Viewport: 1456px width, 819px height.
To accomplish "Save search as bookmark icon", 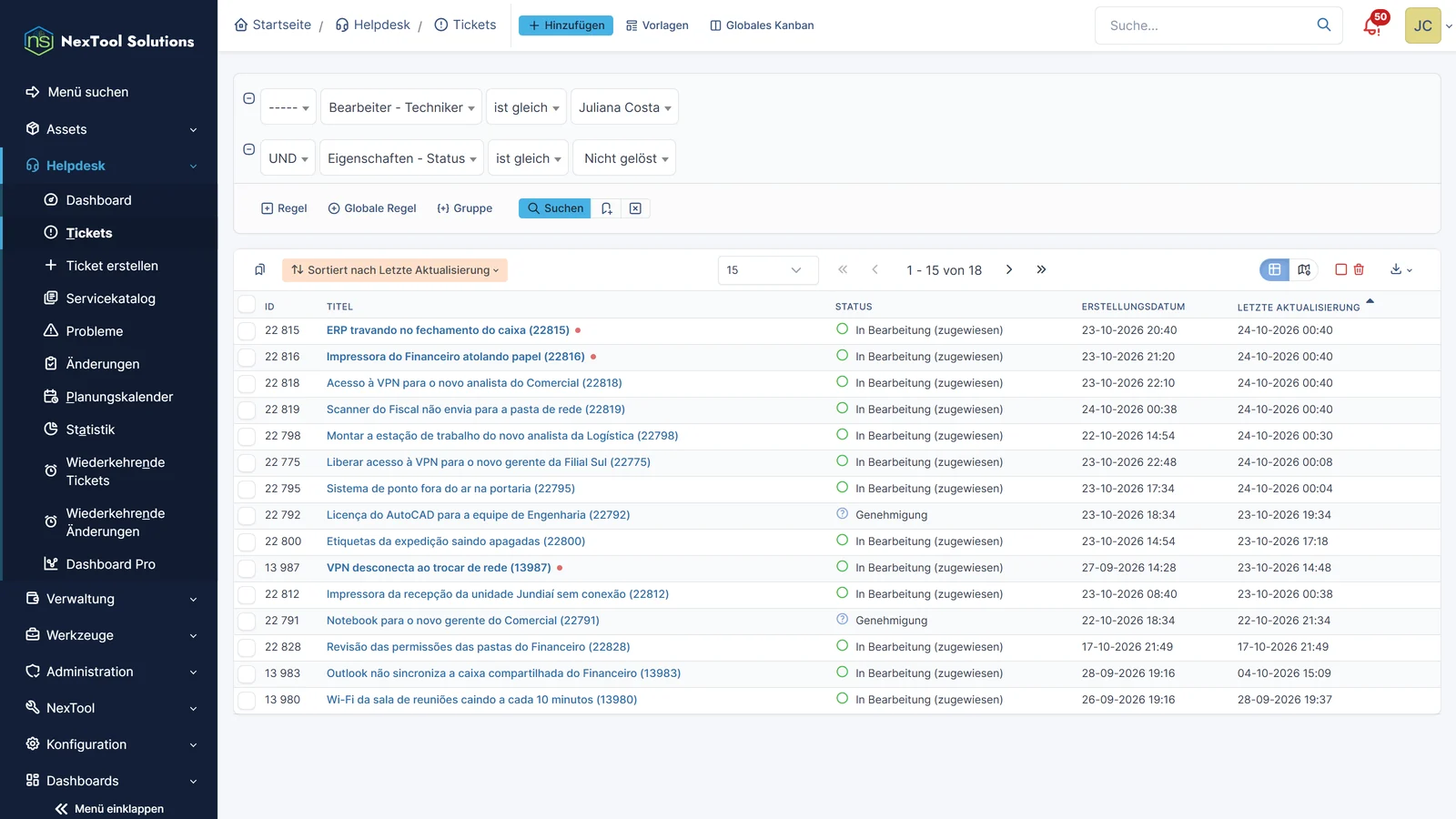I will [606, 208].
